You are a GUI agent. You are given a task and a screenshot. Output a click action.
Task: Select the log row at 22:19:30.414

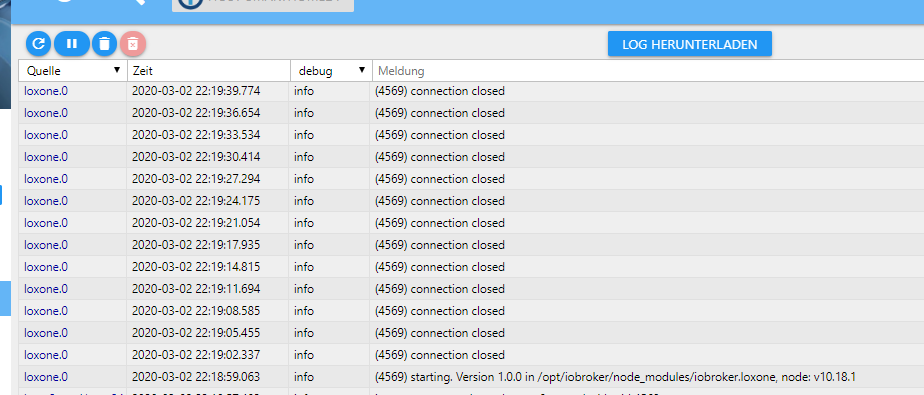pyautogui.click(x=471, y=157)
